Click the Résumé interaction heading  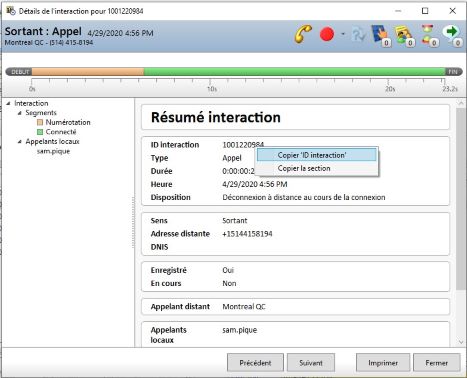tap(216, 117)
